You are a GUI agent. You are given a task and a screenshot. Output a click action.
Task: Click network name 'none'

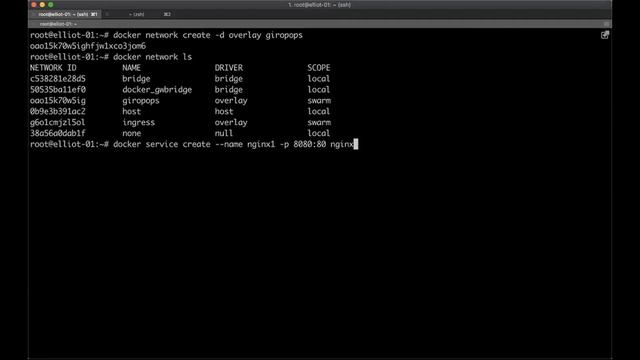(131, 133)
